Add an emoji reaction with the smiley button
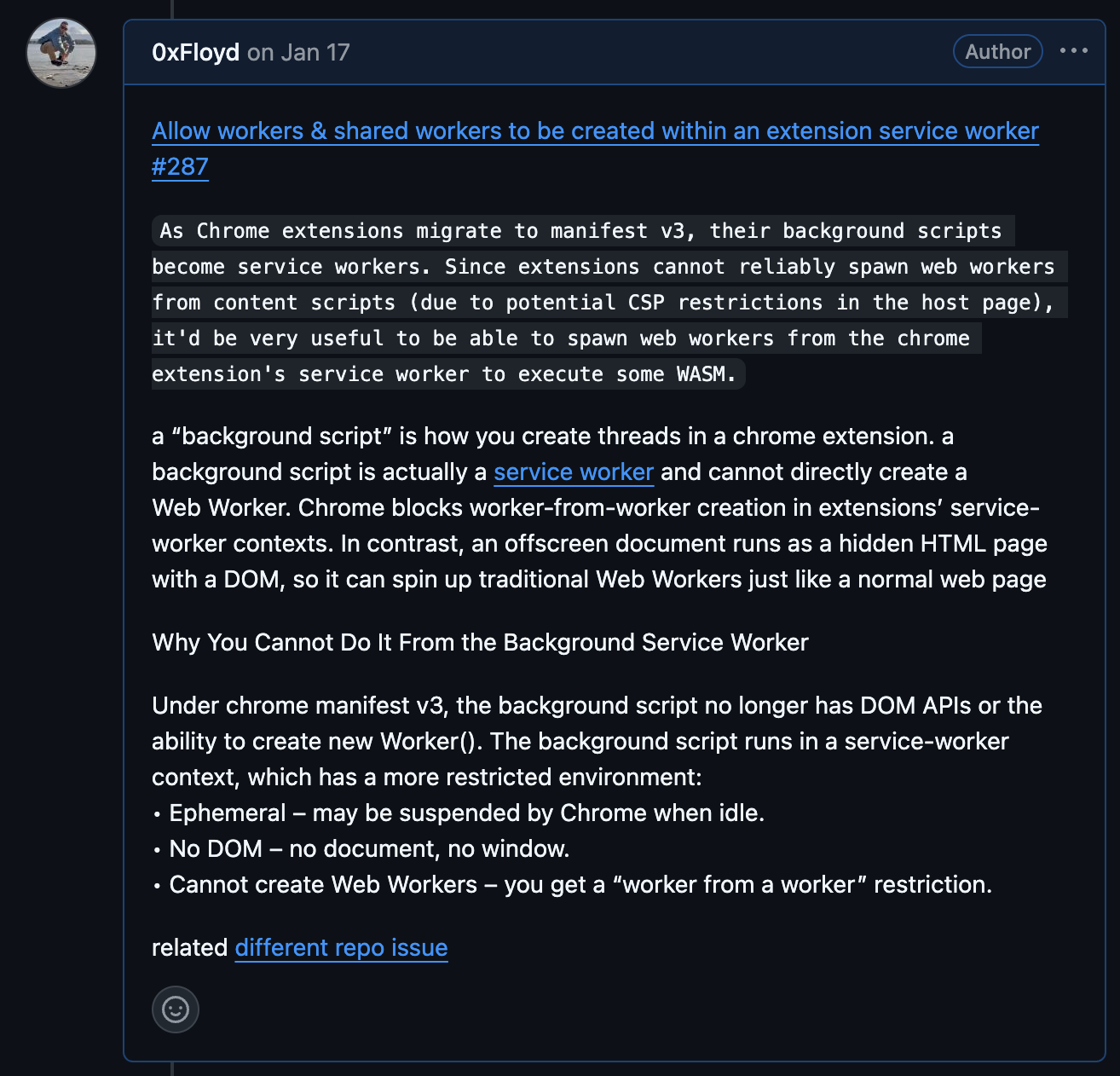 point(176,1009)
